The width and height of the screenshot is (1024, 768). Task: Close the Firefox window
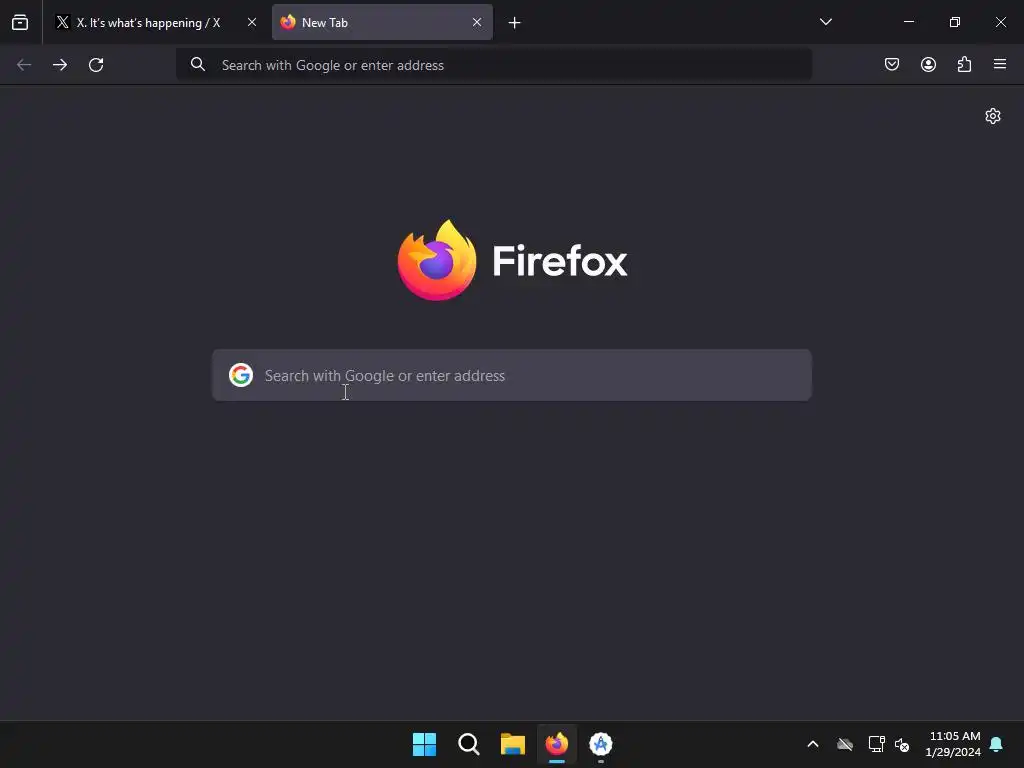click(x=1000, y=22)
